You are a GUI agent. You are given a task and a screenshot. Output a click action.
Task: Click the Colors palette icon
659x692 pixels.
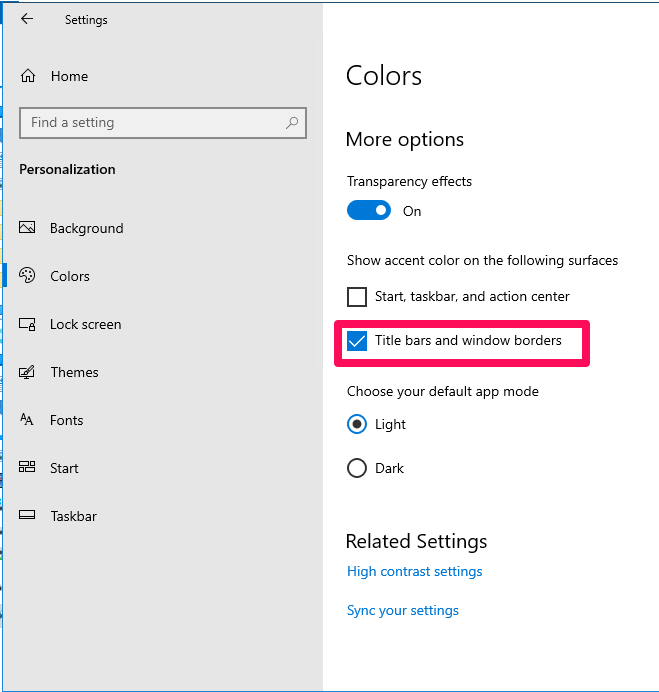27,275
